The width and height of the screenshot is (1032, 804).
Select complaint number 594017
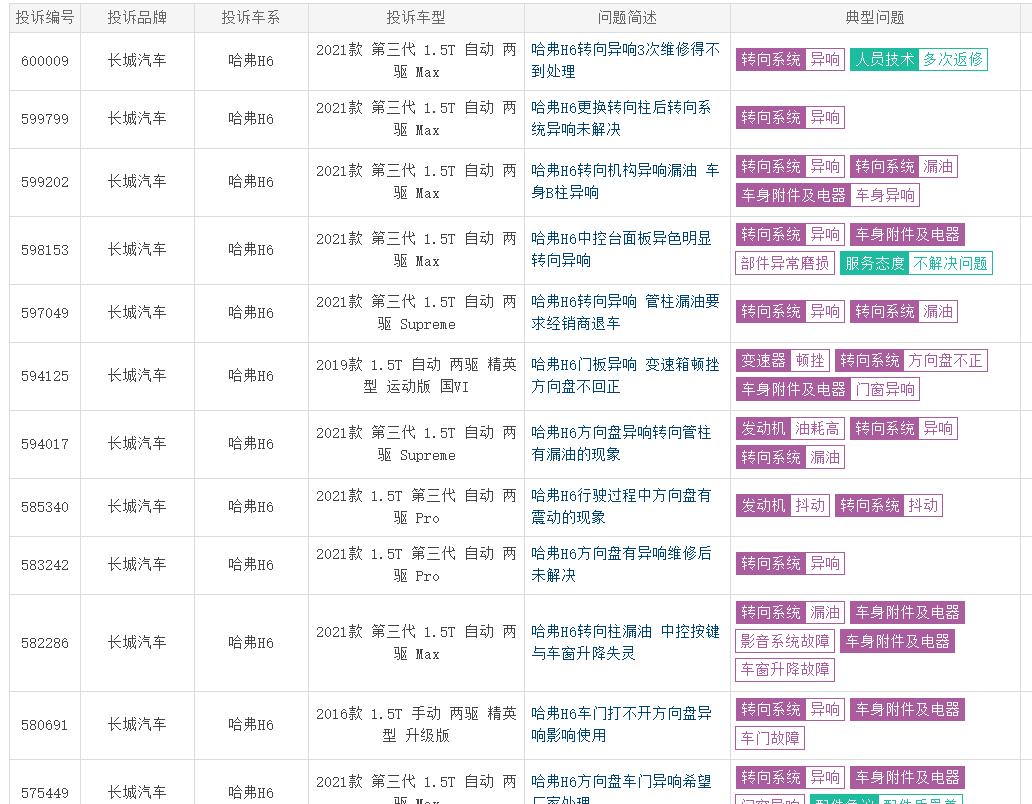point(45,444)
